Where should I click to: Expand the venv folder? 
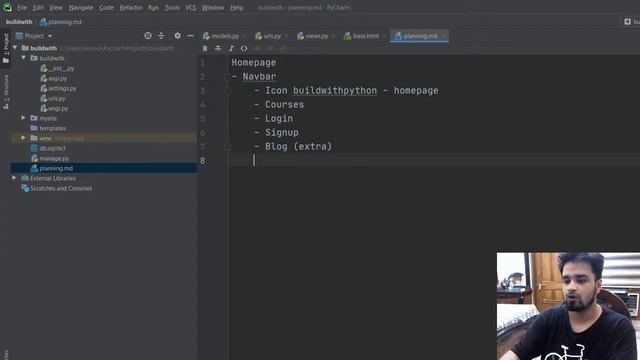pos(23,138)
